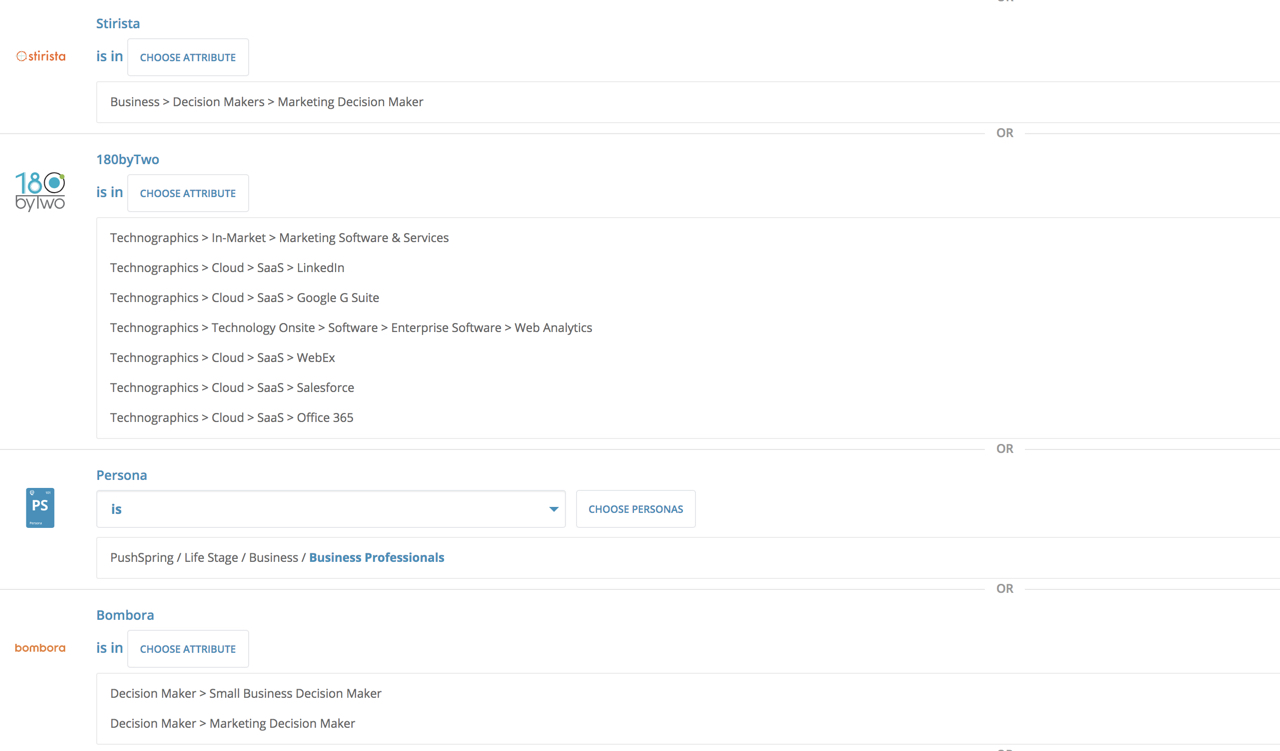Image resolution: width=1280 pixels, height=751 pixels.
Task: Open the Persona 'is' dropdown
Action: [331, 509]
